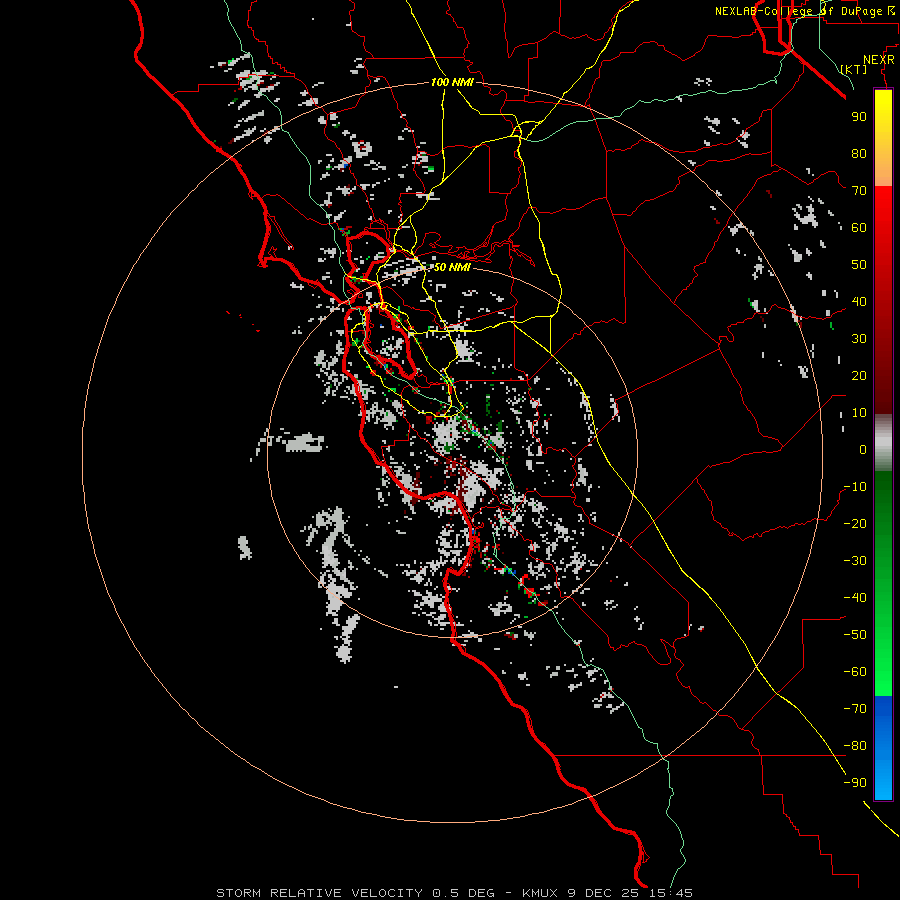
Task: Select the -60 value on velocity scale
Action: coord(855,672)
